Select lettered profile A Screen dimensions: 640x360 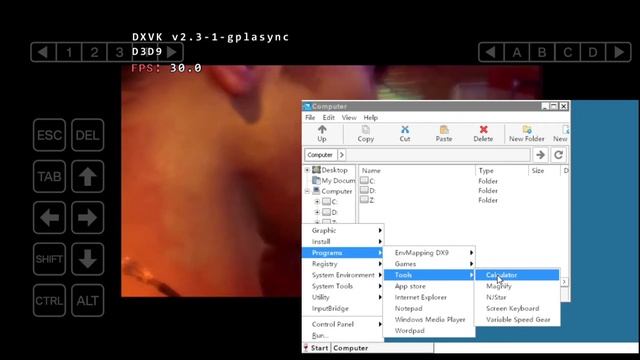[517, 52]
